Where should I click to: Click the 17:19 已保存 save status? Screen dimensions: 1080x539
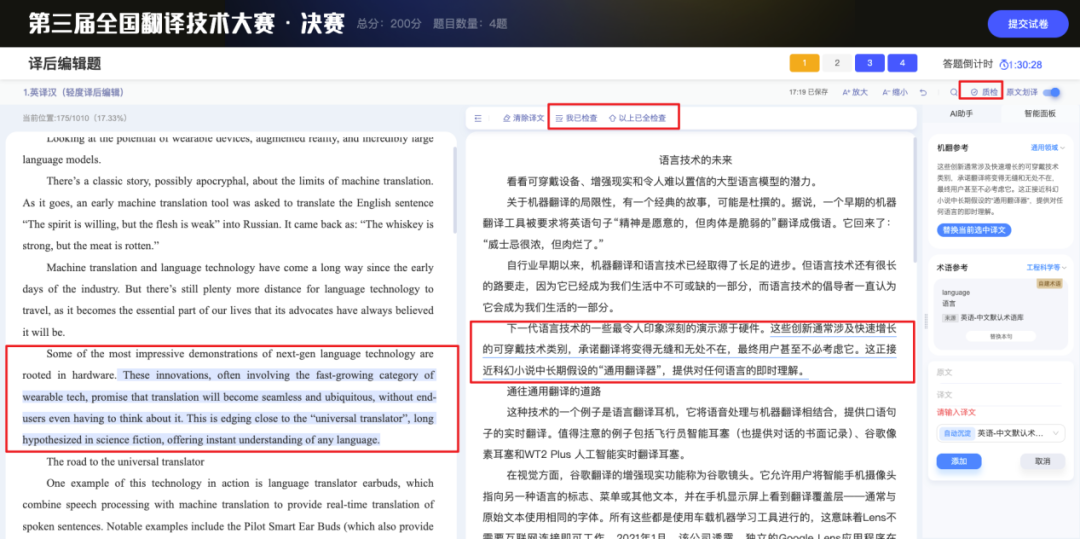pos(809,92)
